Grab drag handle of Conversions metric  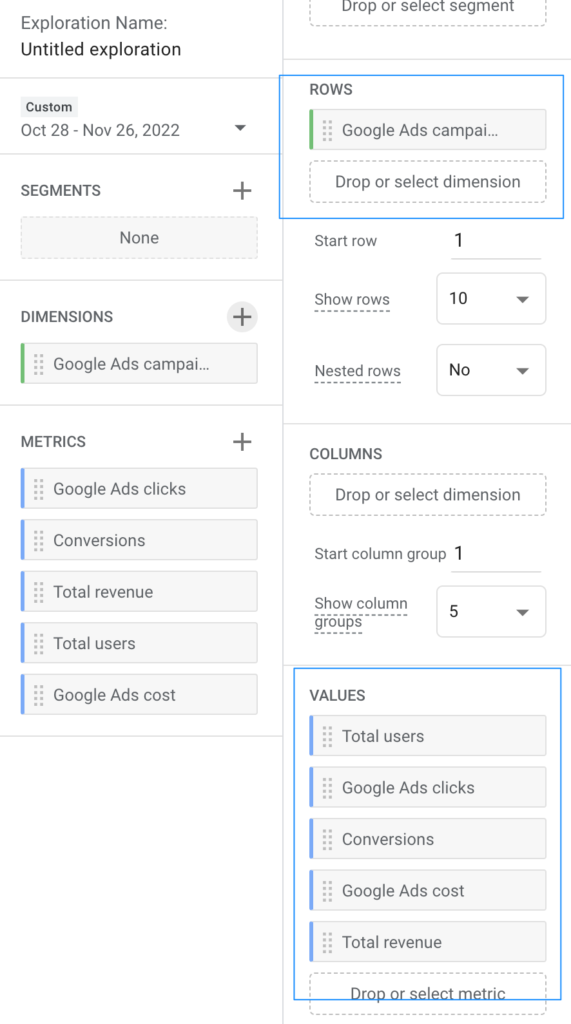(x=39, y=540)
